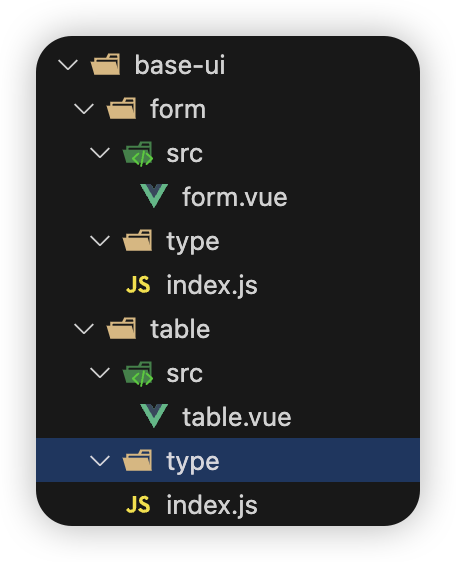Open the table.vue file
The height and width of the screenshot is (562, 456).
(237, 416)
